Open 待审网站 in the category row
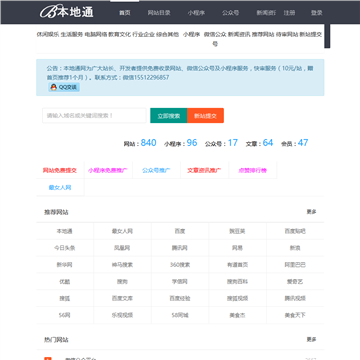 pos(287,34)
